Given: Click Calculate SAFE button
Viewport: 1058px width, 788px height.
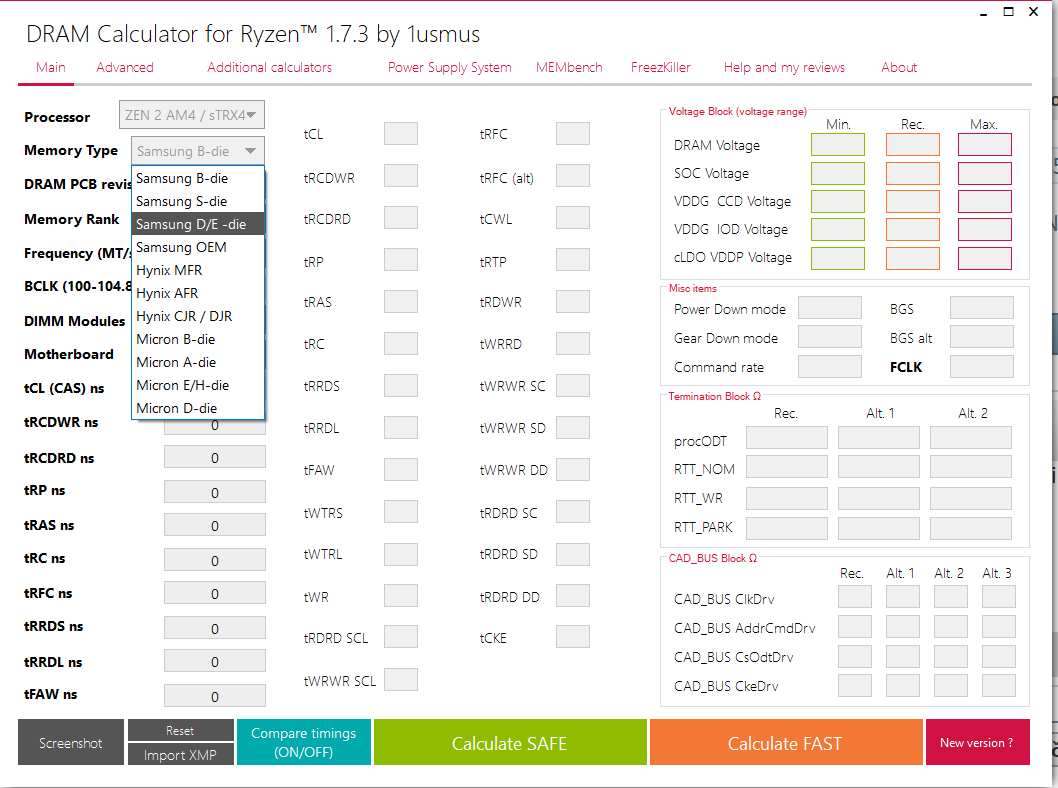Looking at the screenshot, I should tap(509, 742).
